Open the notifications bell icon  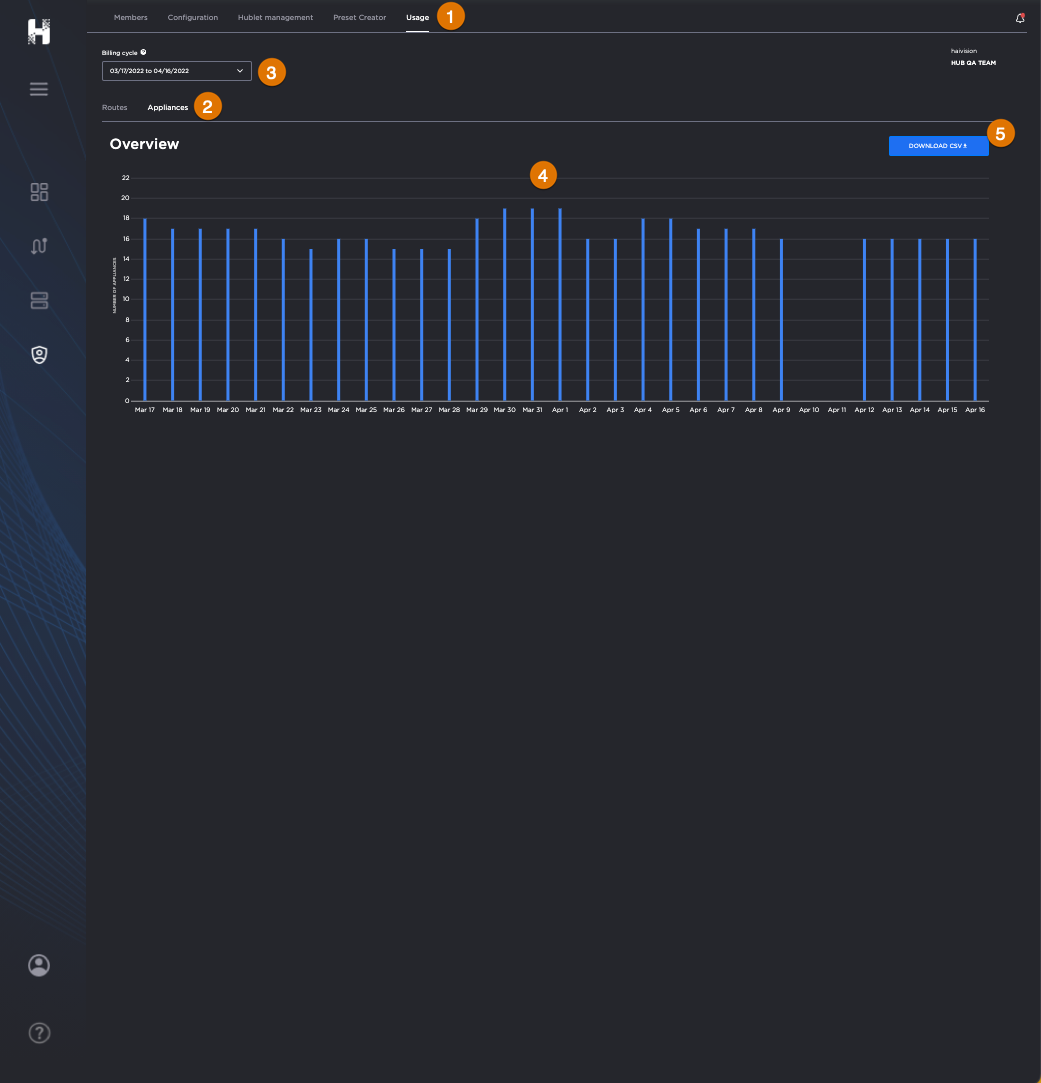(1020, 17)
